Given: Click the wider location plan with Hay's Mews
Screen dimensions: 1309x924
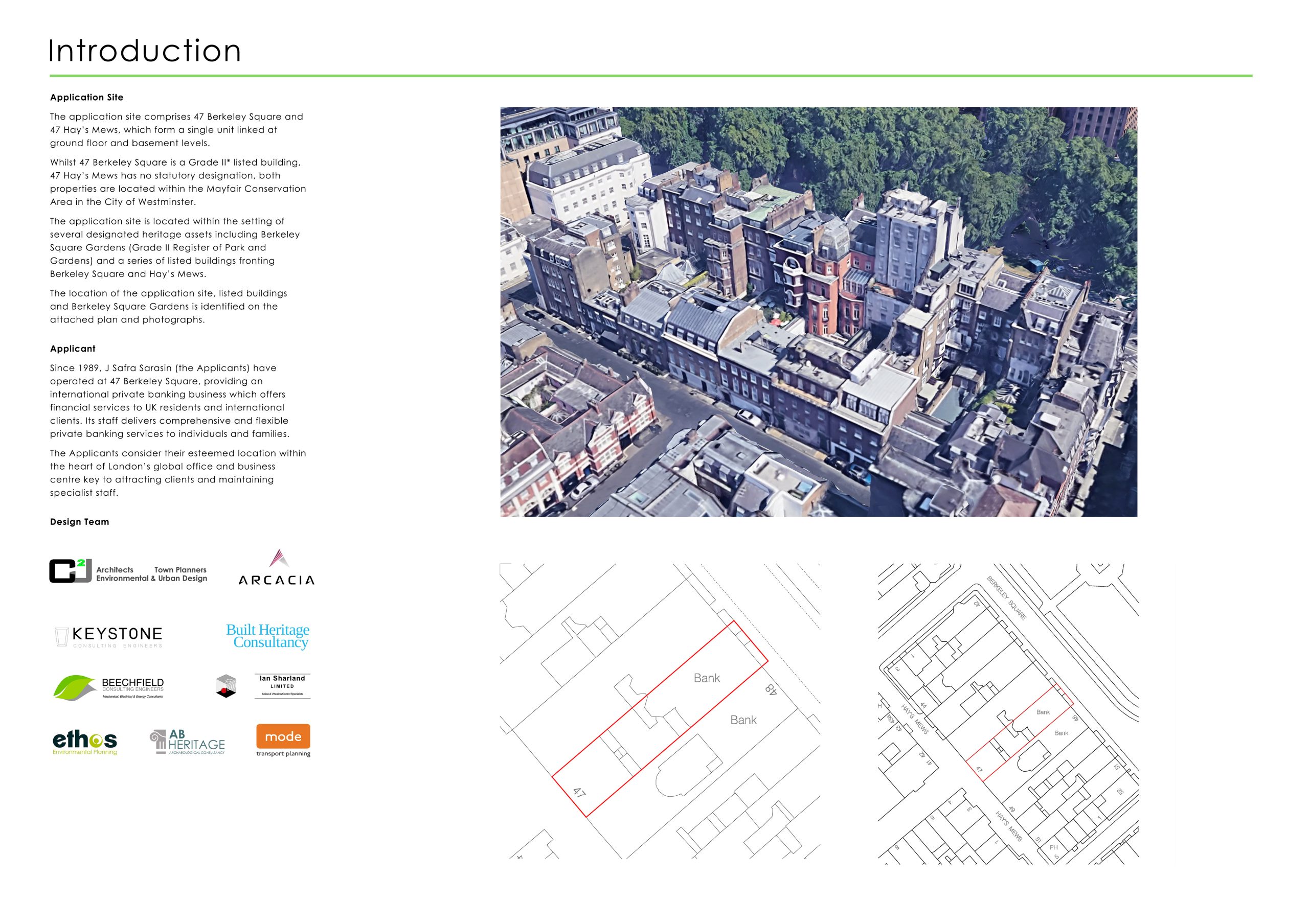Looking at the screenshot, I should (x=1008, y=714).
